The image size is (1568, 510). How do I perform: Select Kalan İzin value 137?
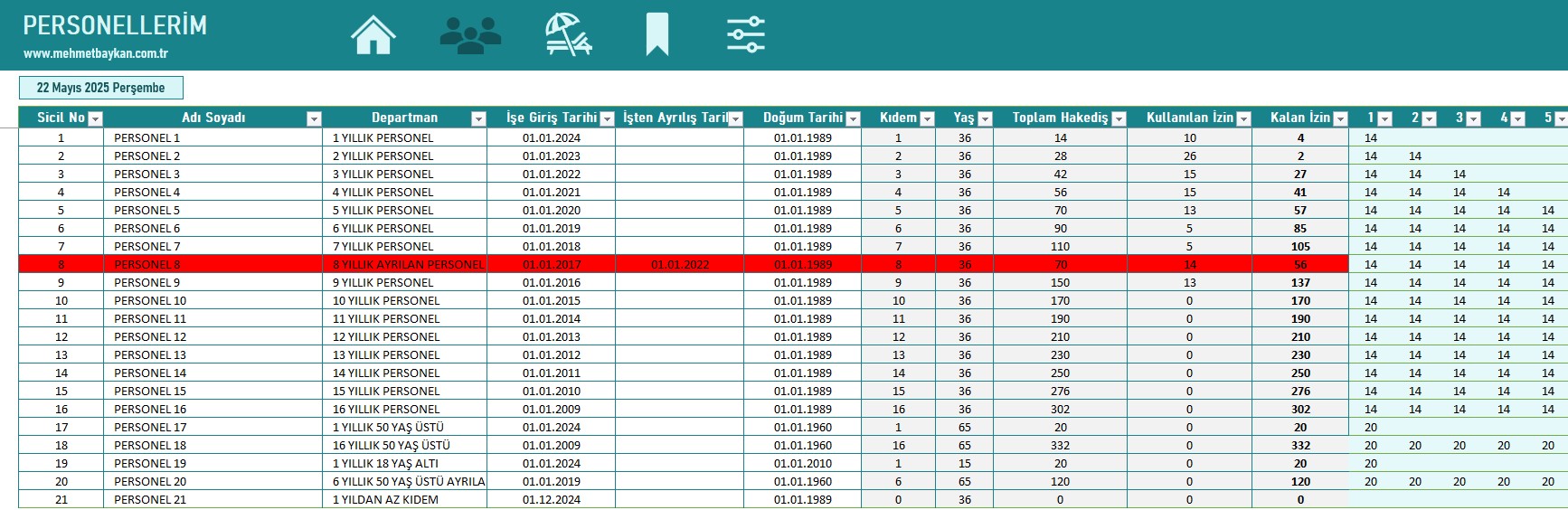1300,282
